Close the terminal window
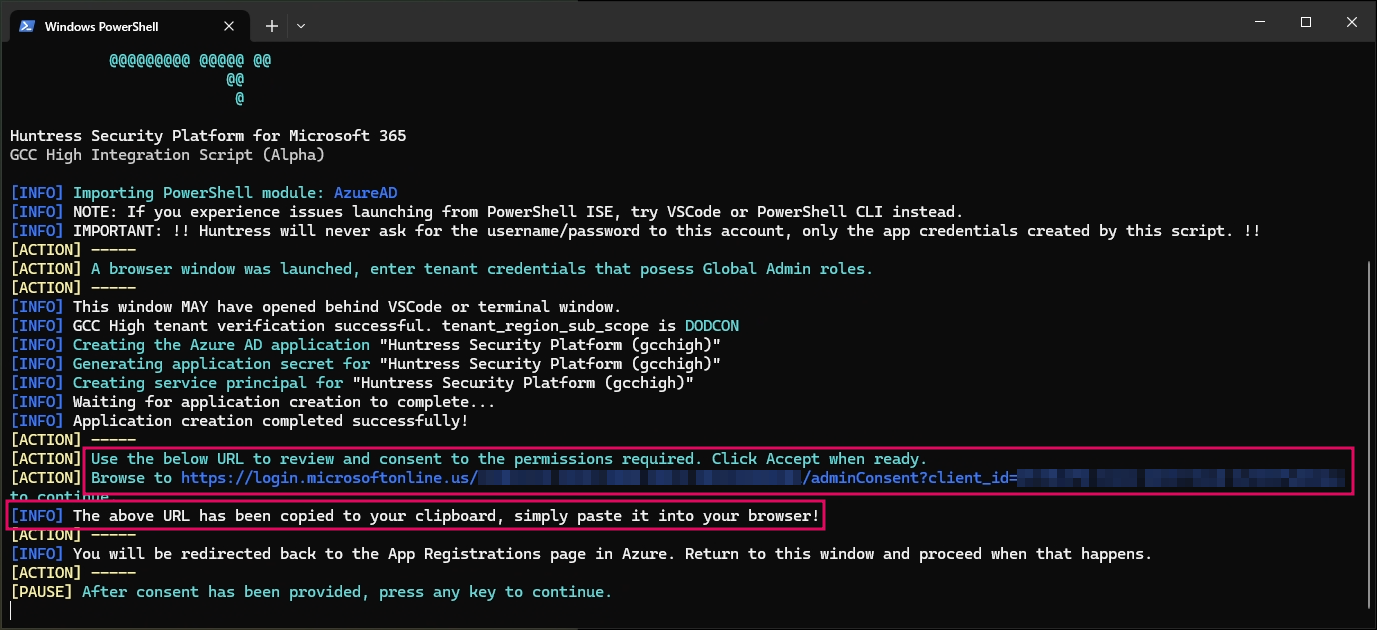 tap(1352, 22)
